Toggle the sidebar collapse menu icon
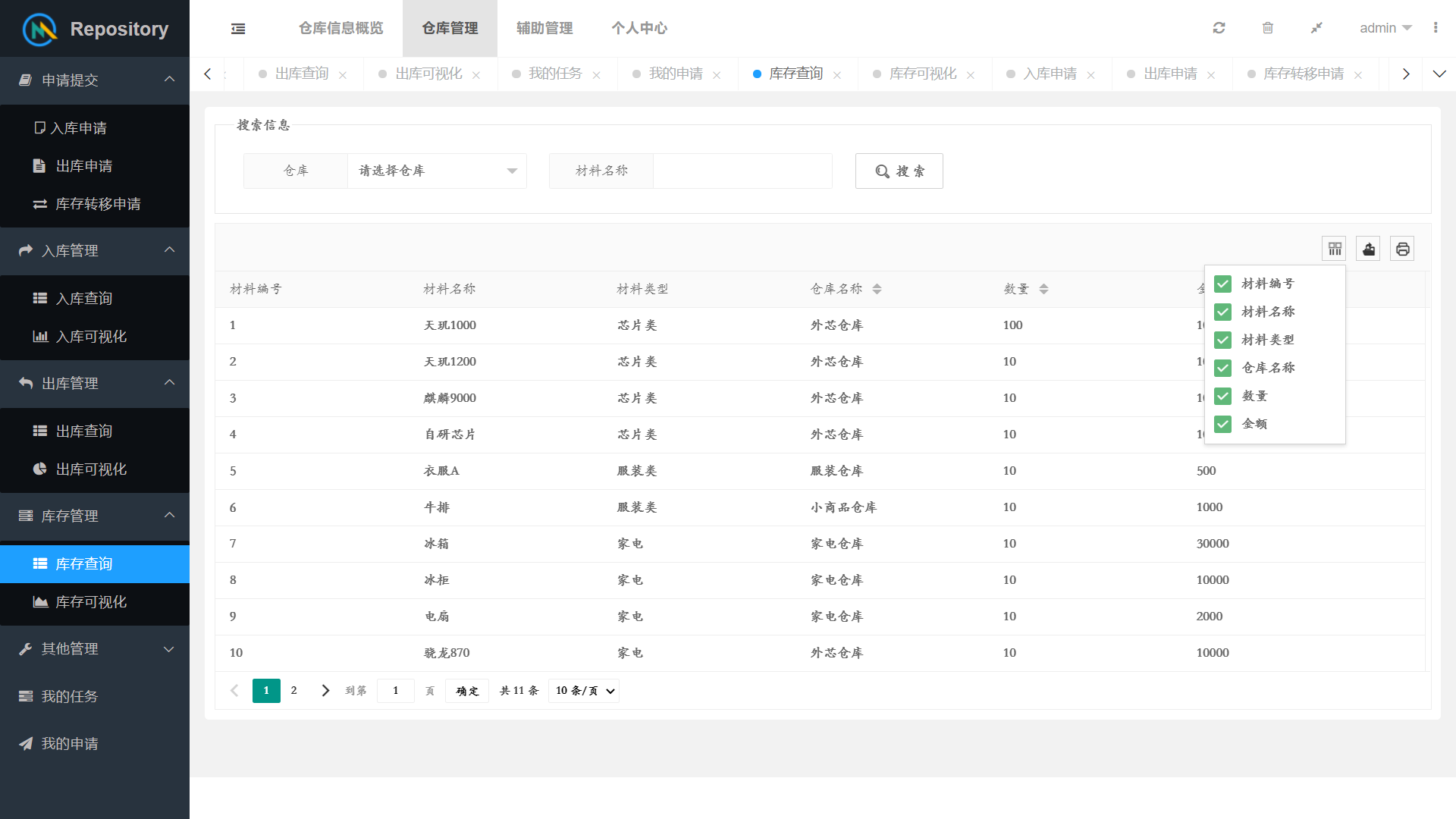Screen dimensions: 1456x819 [238, 29]
